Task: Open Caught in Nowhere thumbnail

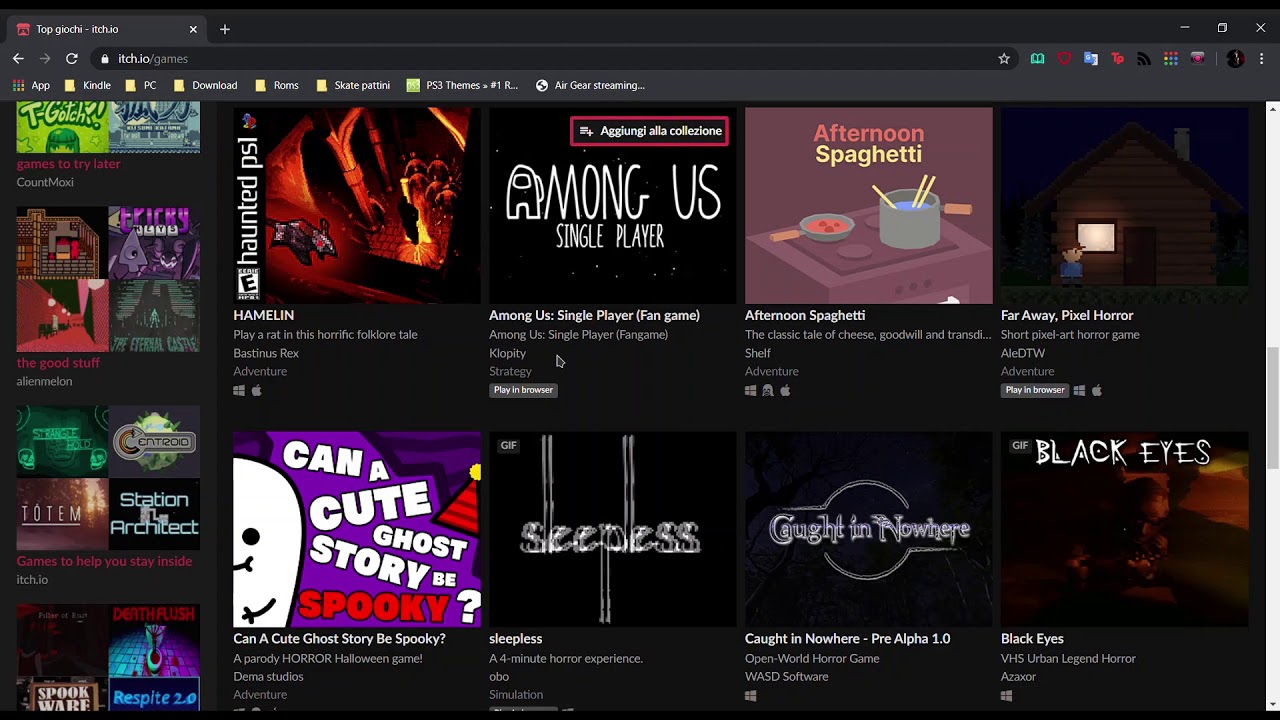Action: pyautogui.click(x=869, y=529)
